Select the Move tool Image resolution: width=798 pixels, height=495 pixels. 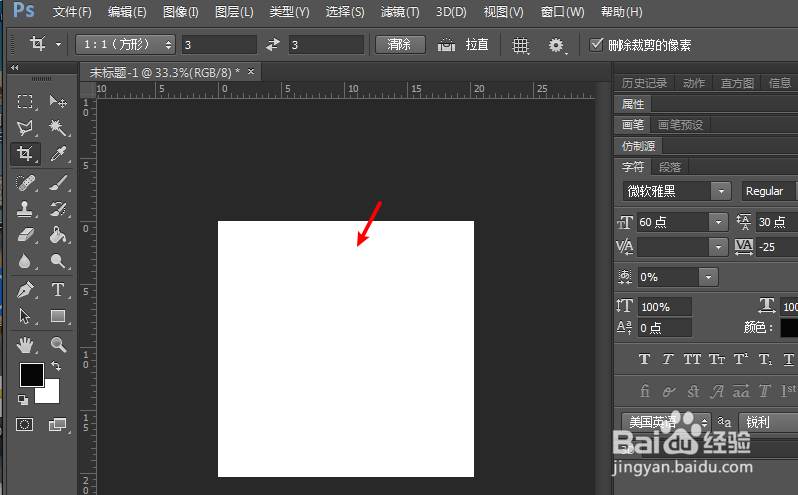pos(58,101)
